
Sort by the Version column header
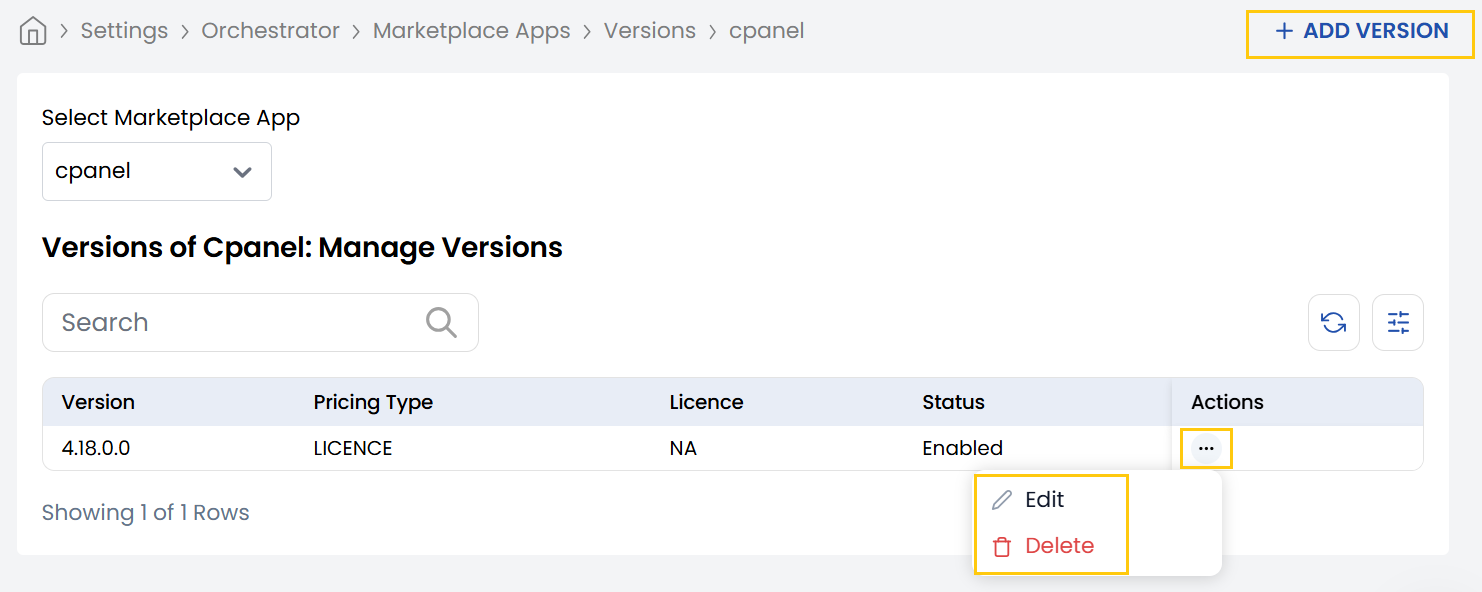(x=98, y=402)
